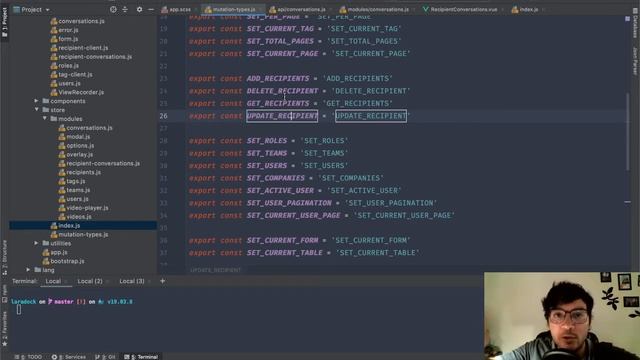Toggle the Project sidebar tool button
The height and width of the screenshot is (360, 640).
(4, 21)
